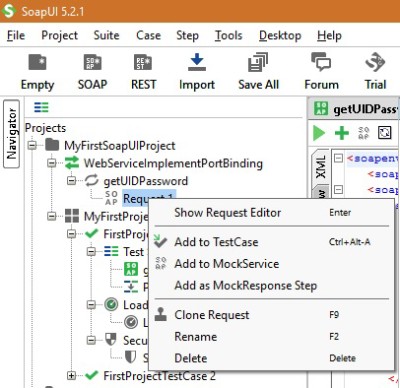Open the Help menu

[329, 35]
